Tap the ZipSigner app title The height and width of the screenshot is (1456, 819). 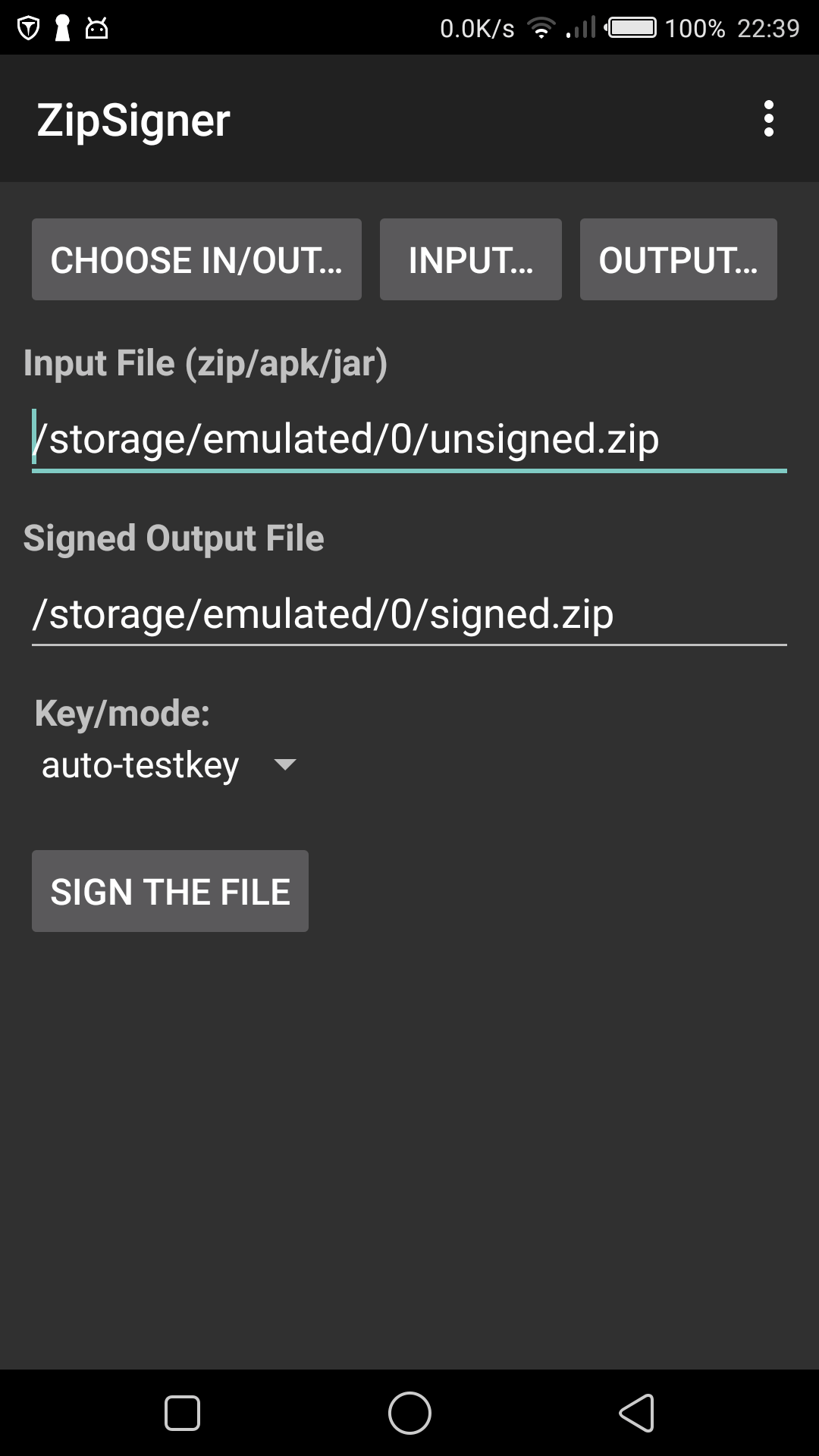click(133, 120)
